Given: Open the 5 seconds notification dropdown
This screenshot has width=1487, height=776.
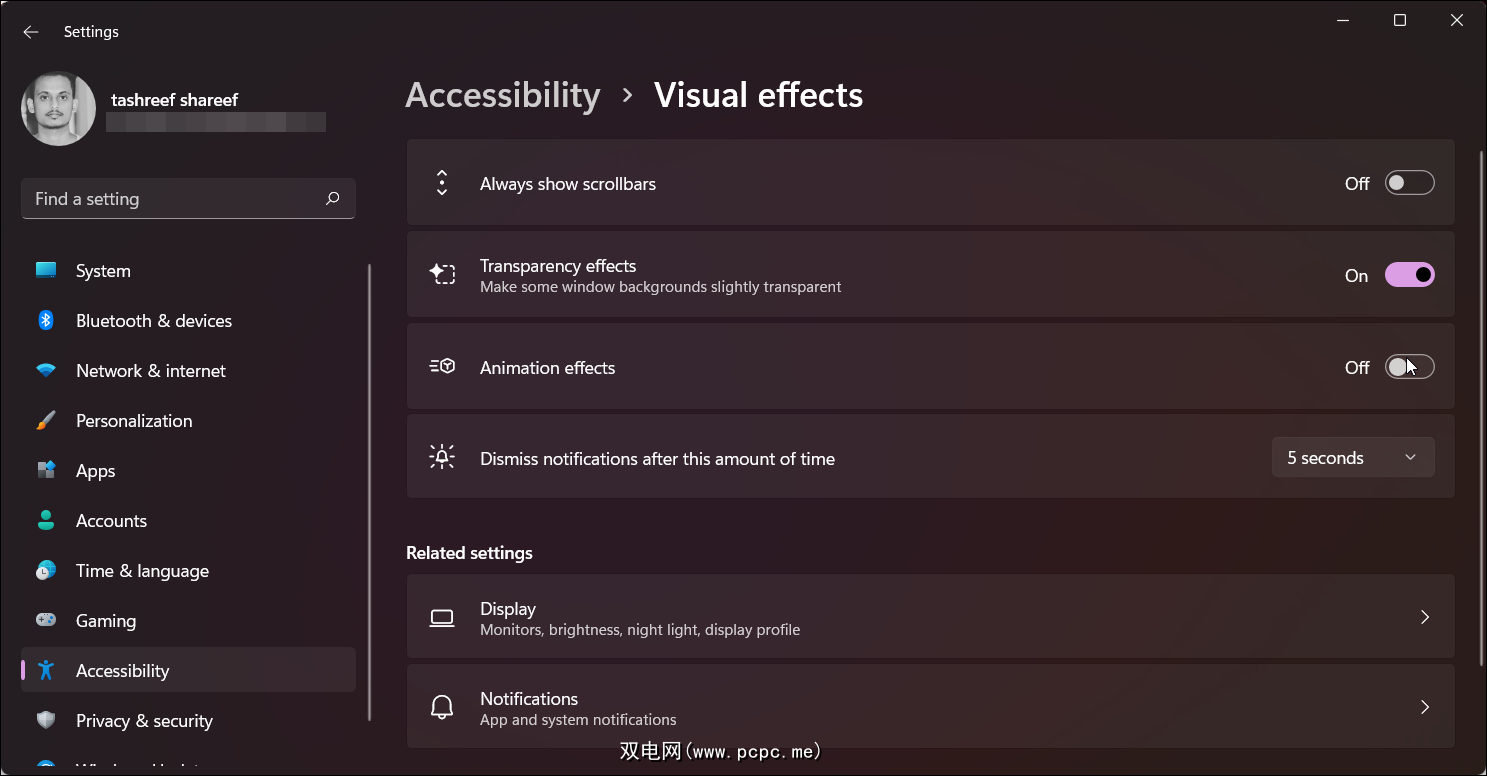Looking at the screenshot, I should point(1352,458).
